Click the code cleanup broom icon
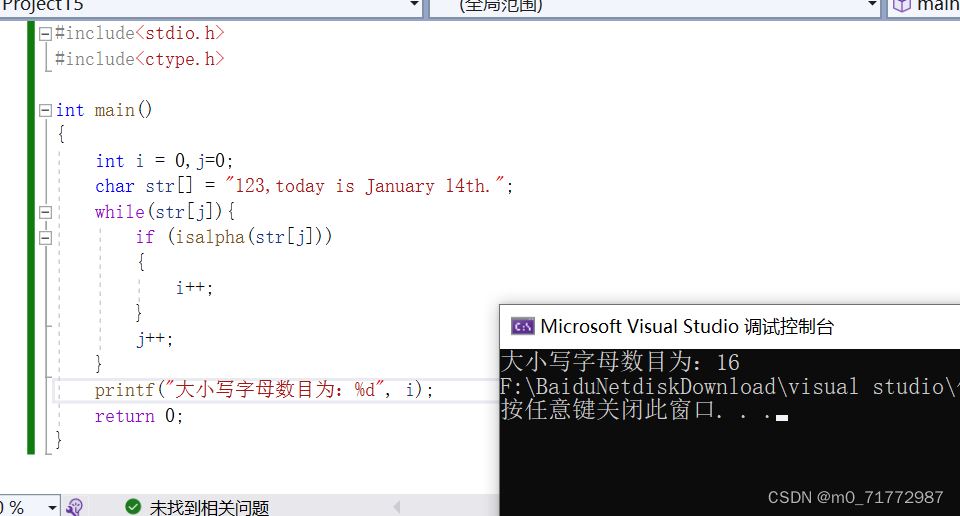Image resolution: width=960 pixels, height=516 pixels. pos(74,507)
